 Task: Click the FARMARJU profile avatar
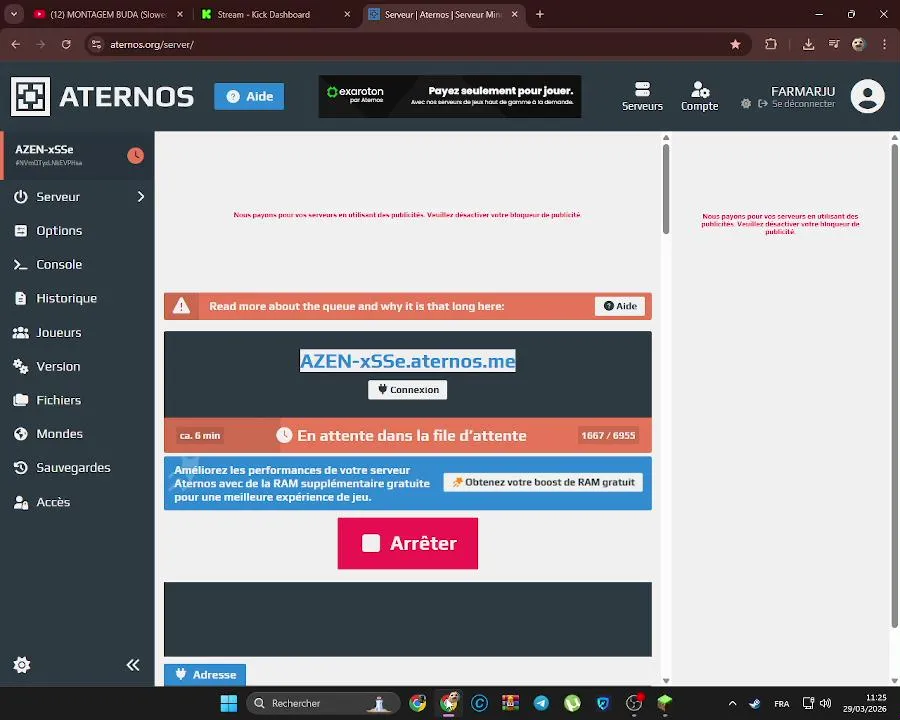click(x=867, y=96)
